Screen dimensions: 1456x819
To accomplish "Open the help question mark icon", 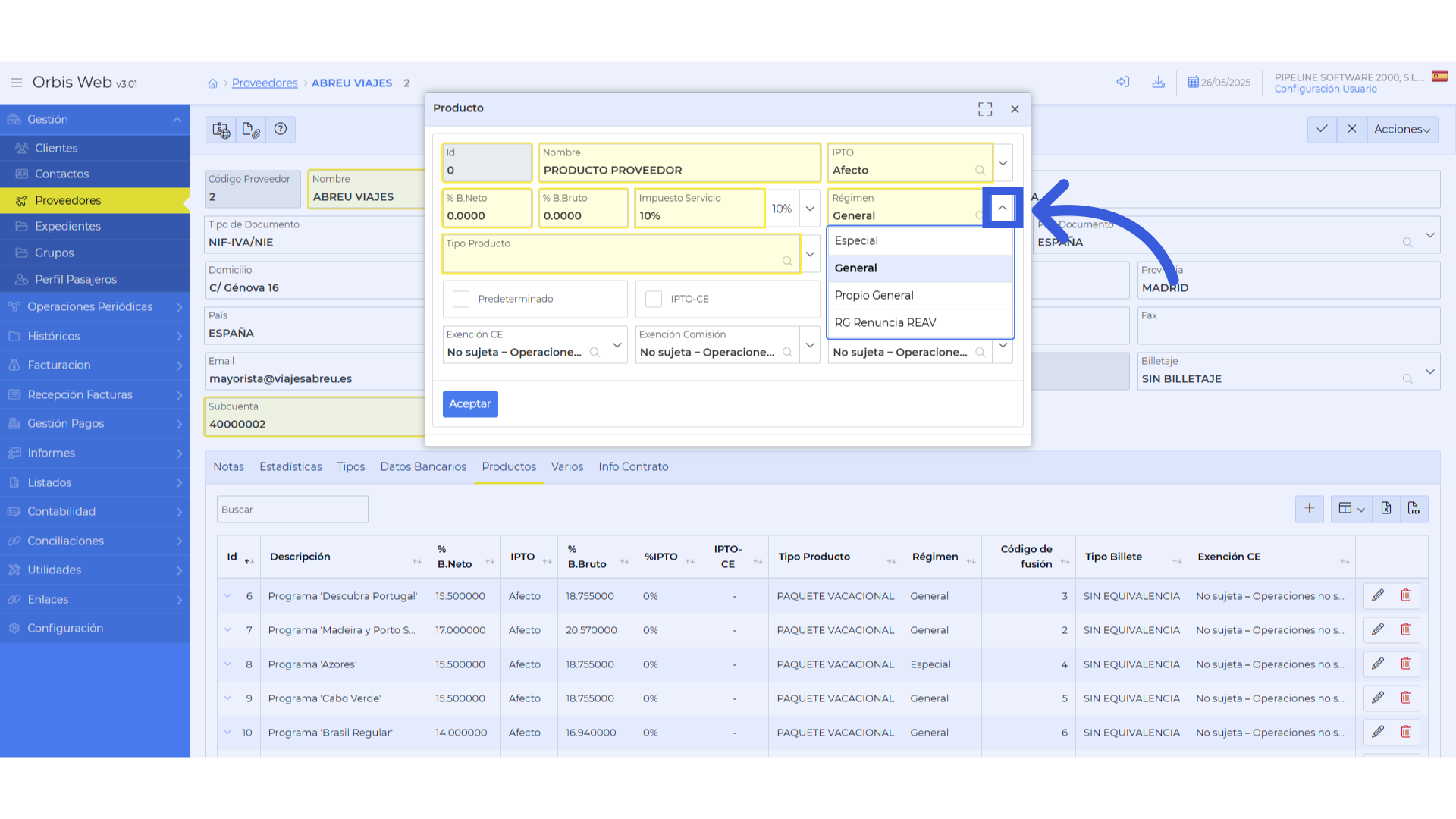I will coord(281,129).
